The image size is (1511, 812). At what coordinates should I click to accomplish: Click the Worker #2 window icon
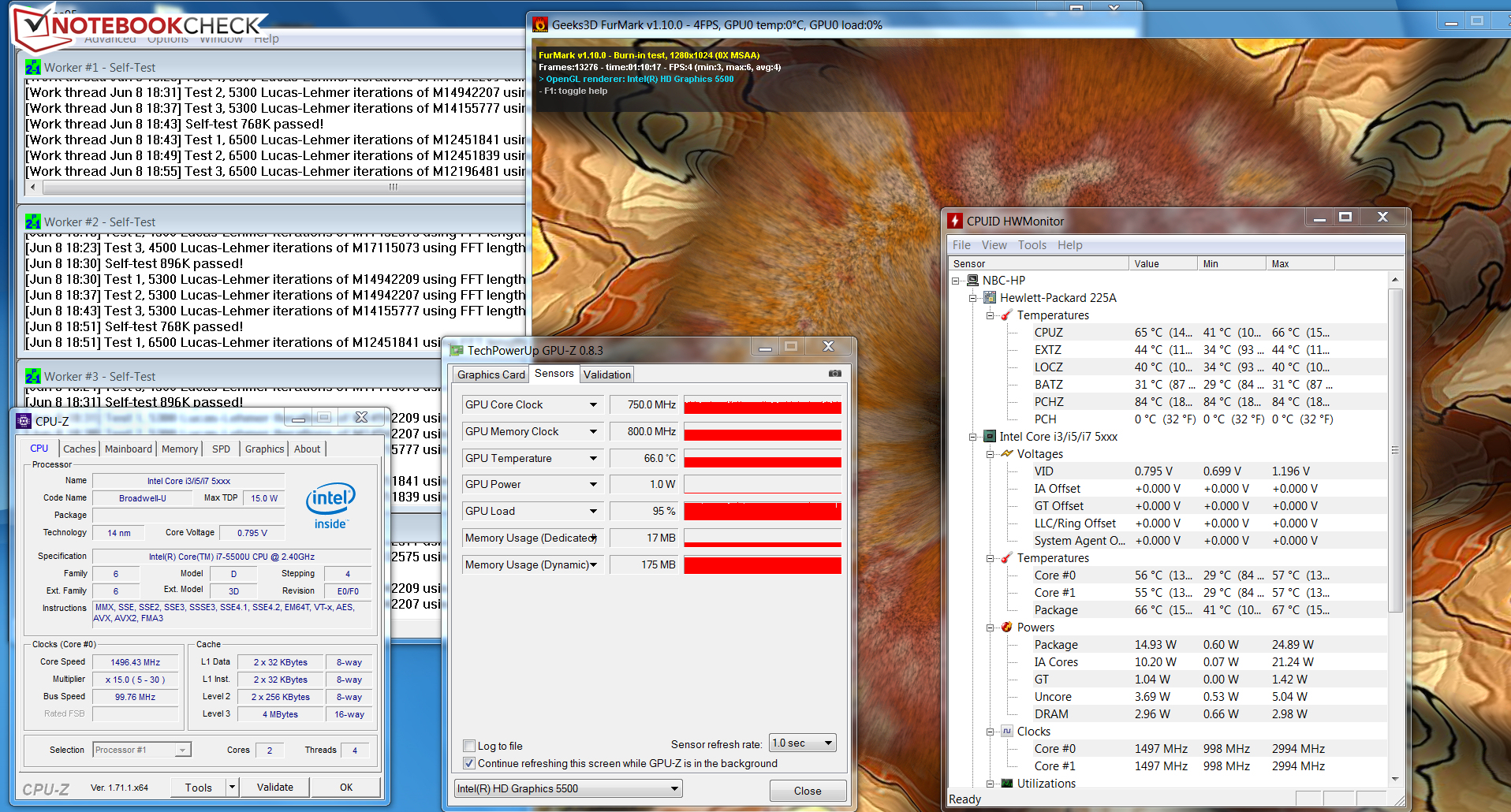coord(33,222)
